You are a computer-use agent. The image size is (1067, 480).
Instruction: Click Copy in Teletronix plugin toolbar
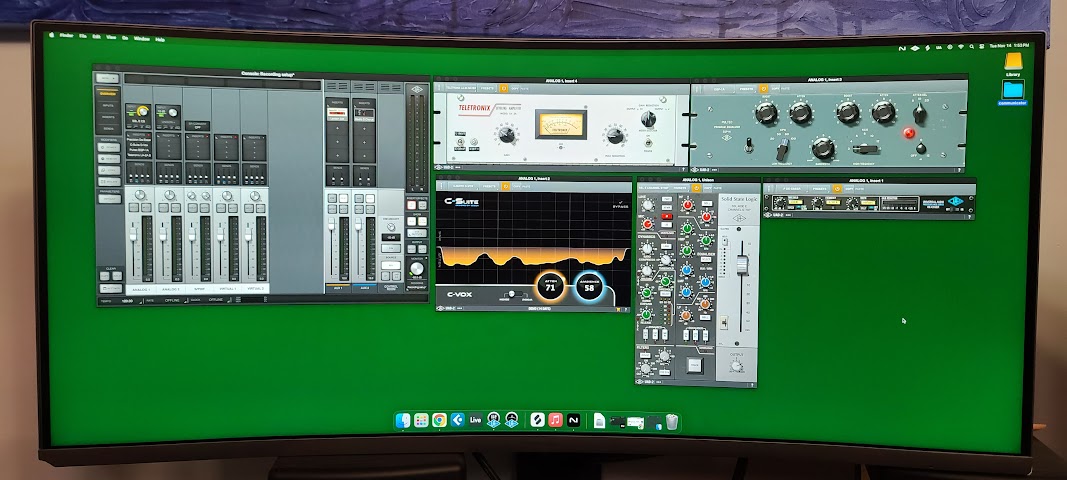(514, 89)
